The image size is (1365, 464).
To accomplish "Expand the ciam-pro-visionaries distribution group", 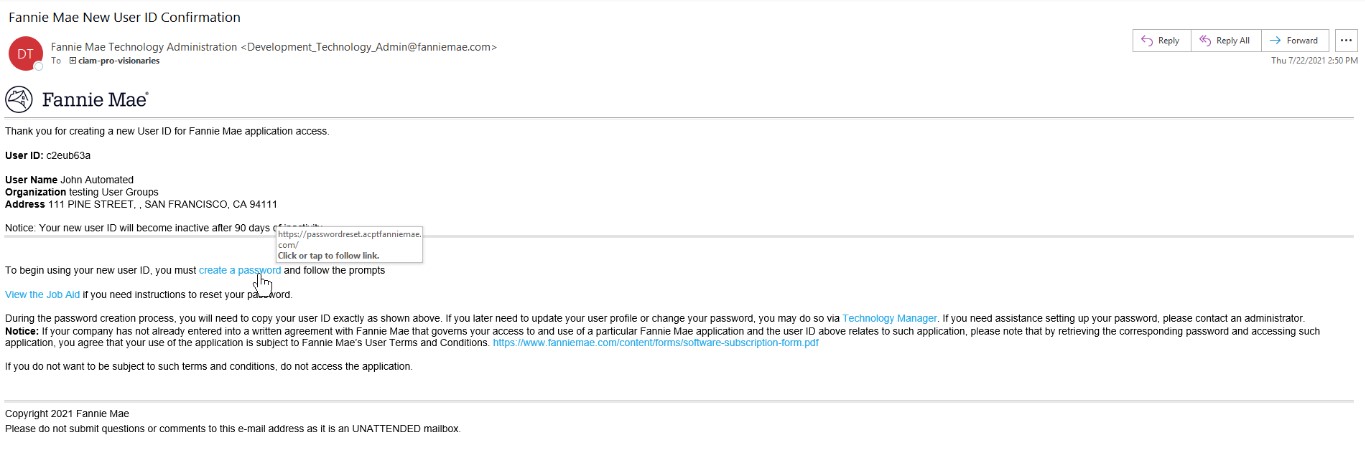I will (73, 61).
